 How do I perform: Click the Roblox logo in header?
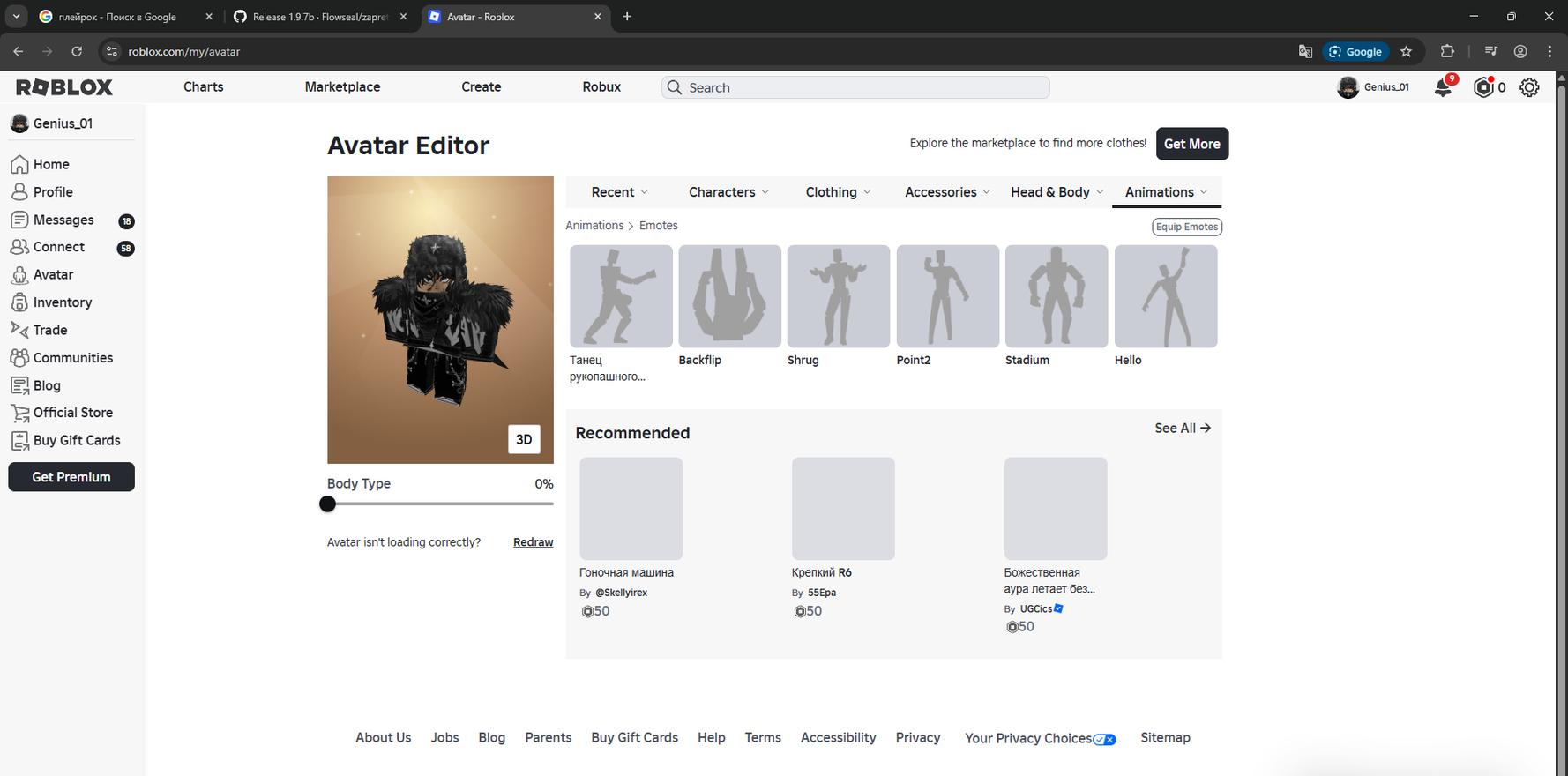click(x=64, y=87)
